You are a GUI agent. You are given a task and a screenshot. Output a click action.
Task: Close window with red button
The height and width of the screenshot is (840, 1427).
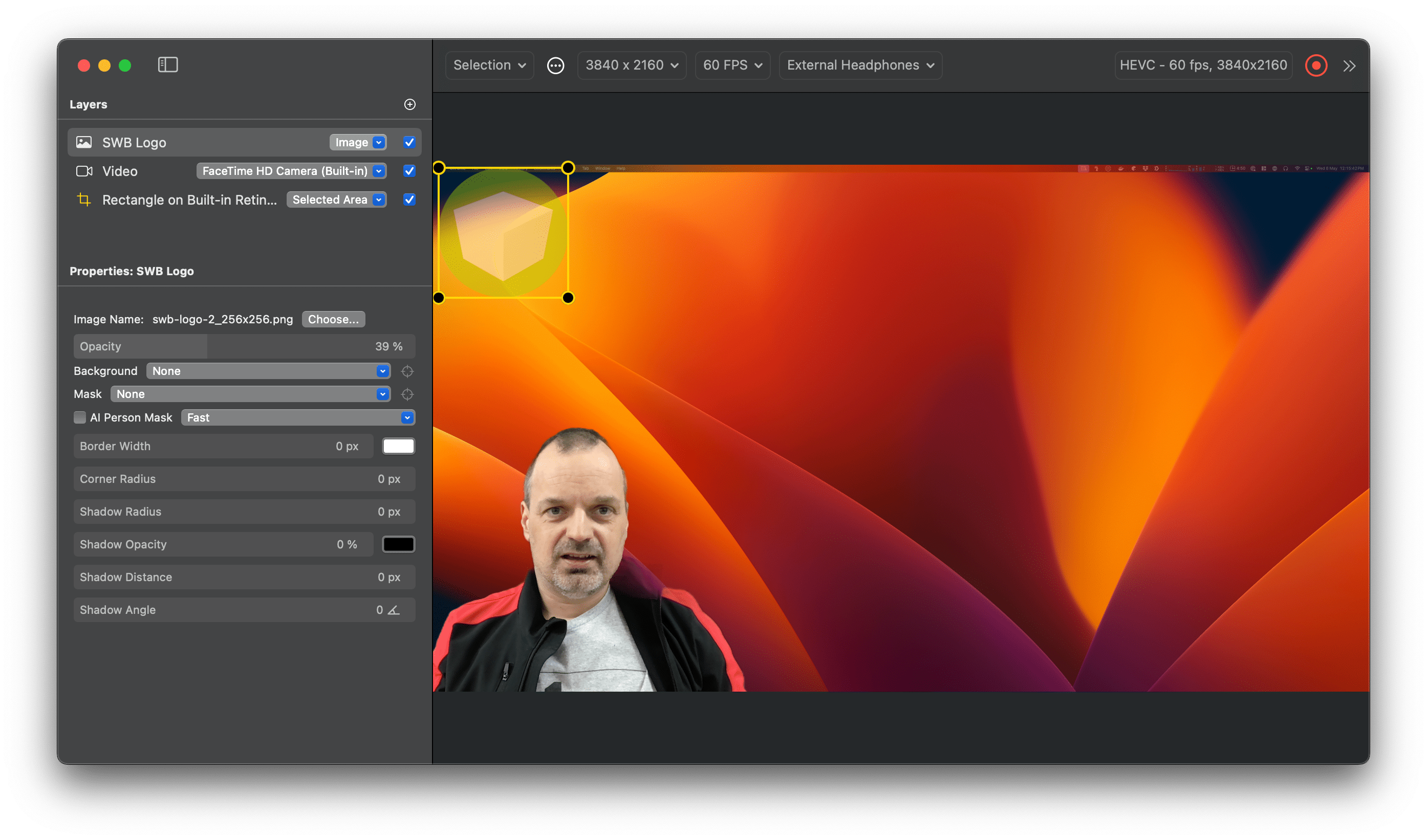[x=84, y=65]
